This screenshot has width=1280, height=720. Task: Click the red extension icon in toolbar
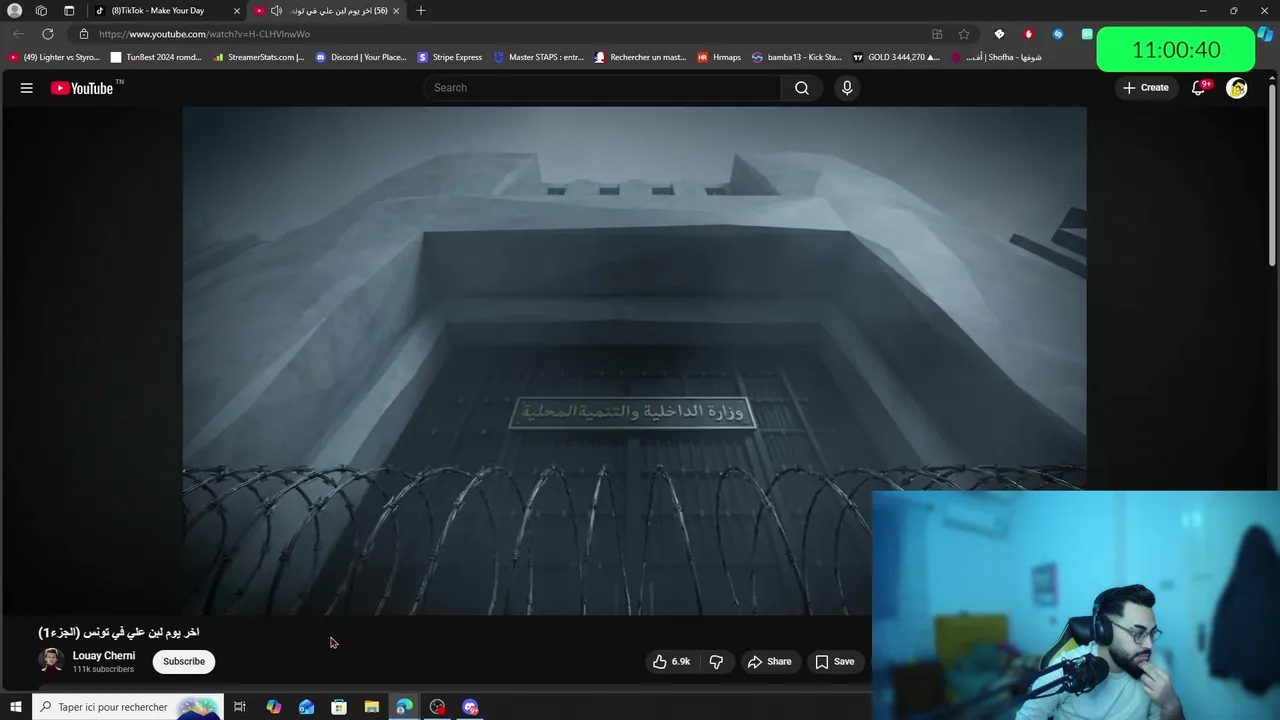click(x=1028, y=34)
